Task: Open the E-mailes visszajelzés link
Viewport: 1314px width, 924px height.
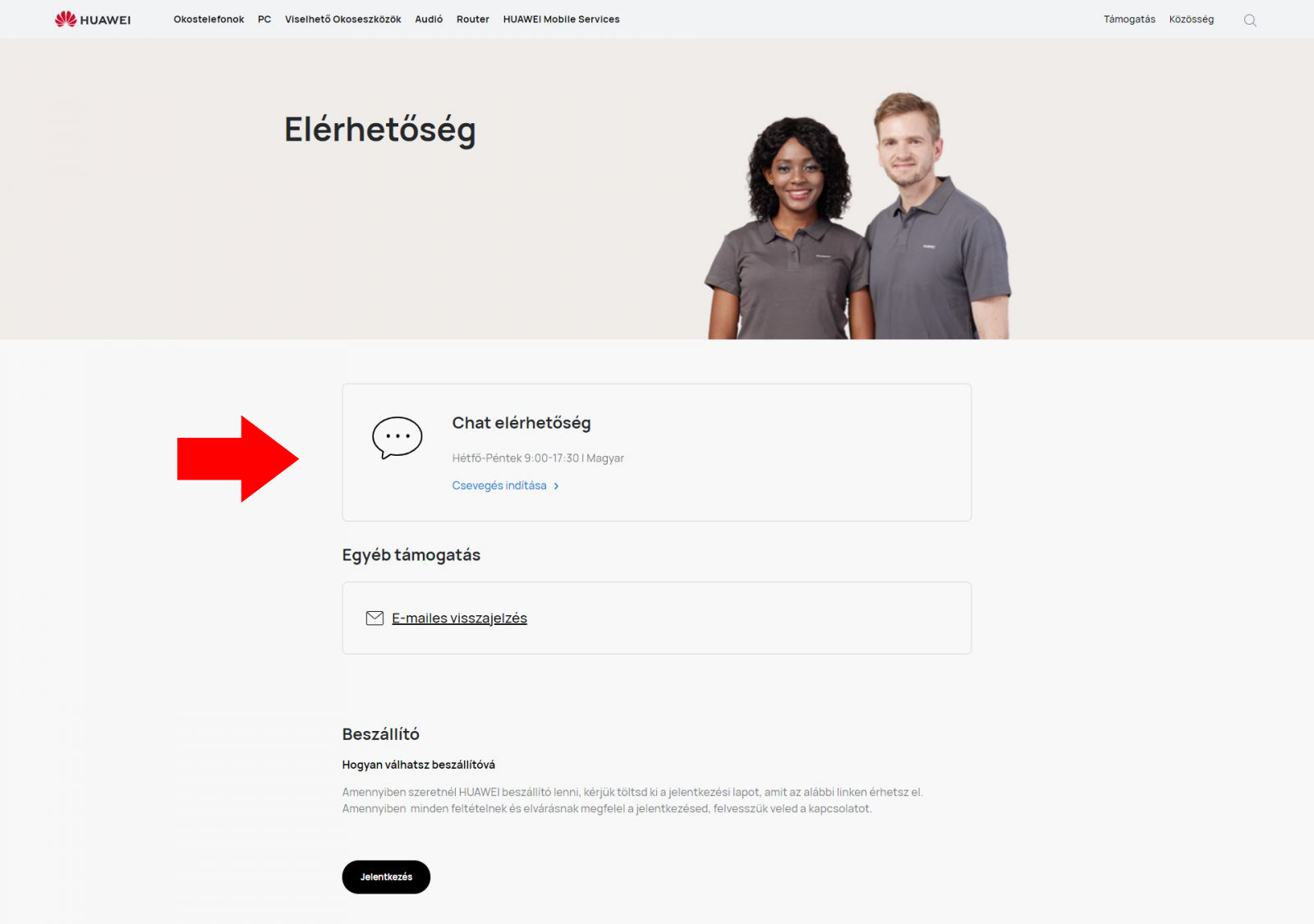Action: (x=459, y=618)
